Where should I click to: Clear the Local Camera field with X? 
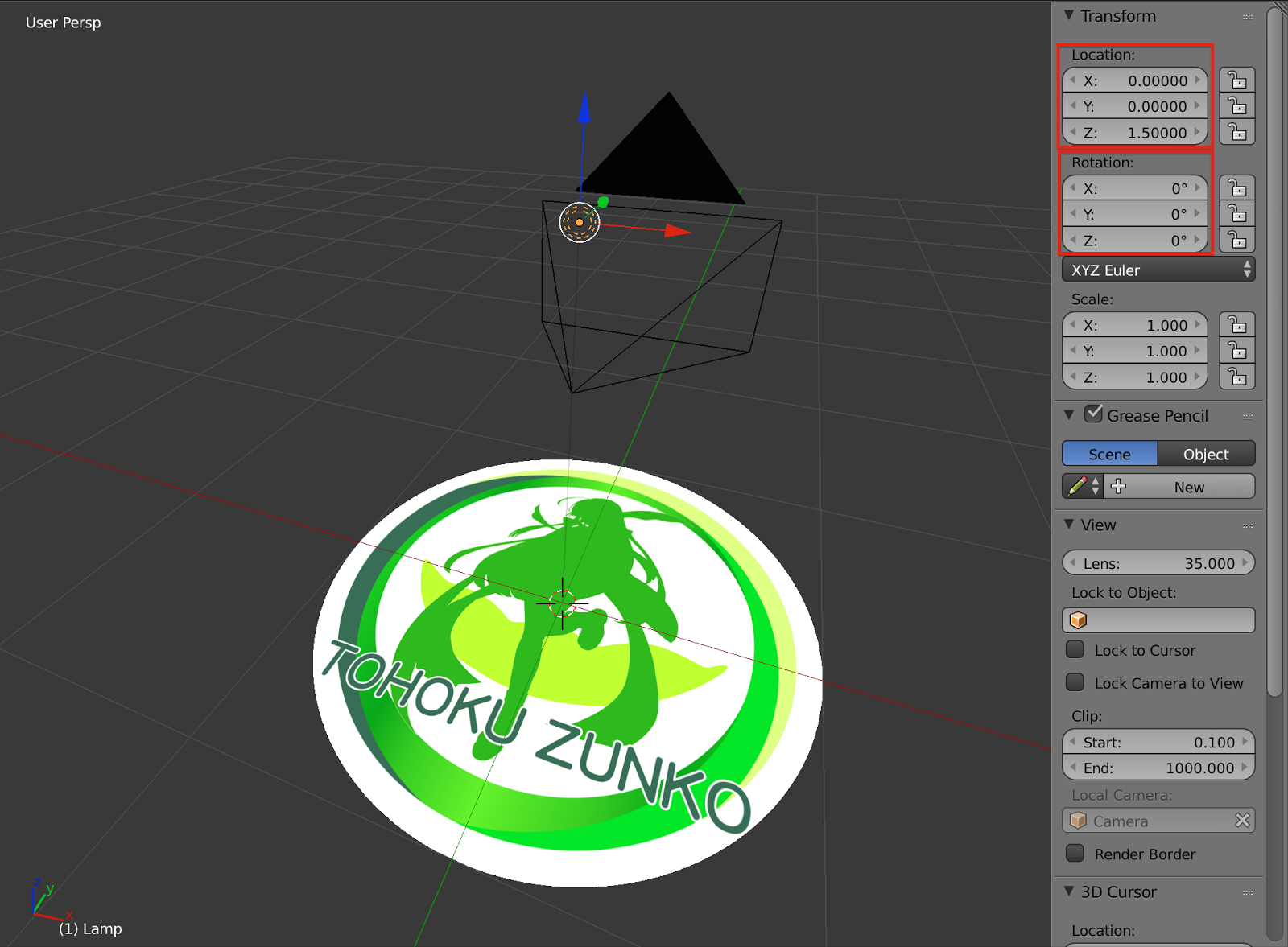click(x=1242, y=821)
